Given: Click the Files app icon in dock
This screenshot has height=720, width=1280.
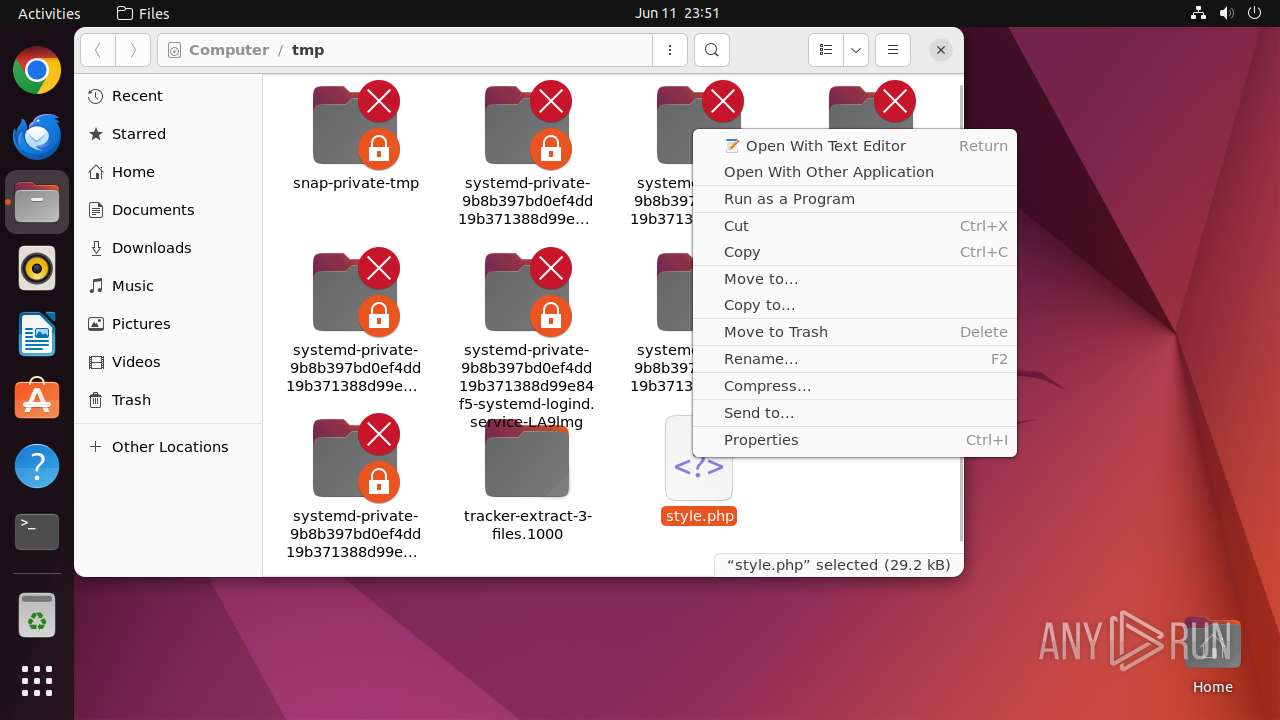Looking at the screenshot, I should (x=37, y=203).
